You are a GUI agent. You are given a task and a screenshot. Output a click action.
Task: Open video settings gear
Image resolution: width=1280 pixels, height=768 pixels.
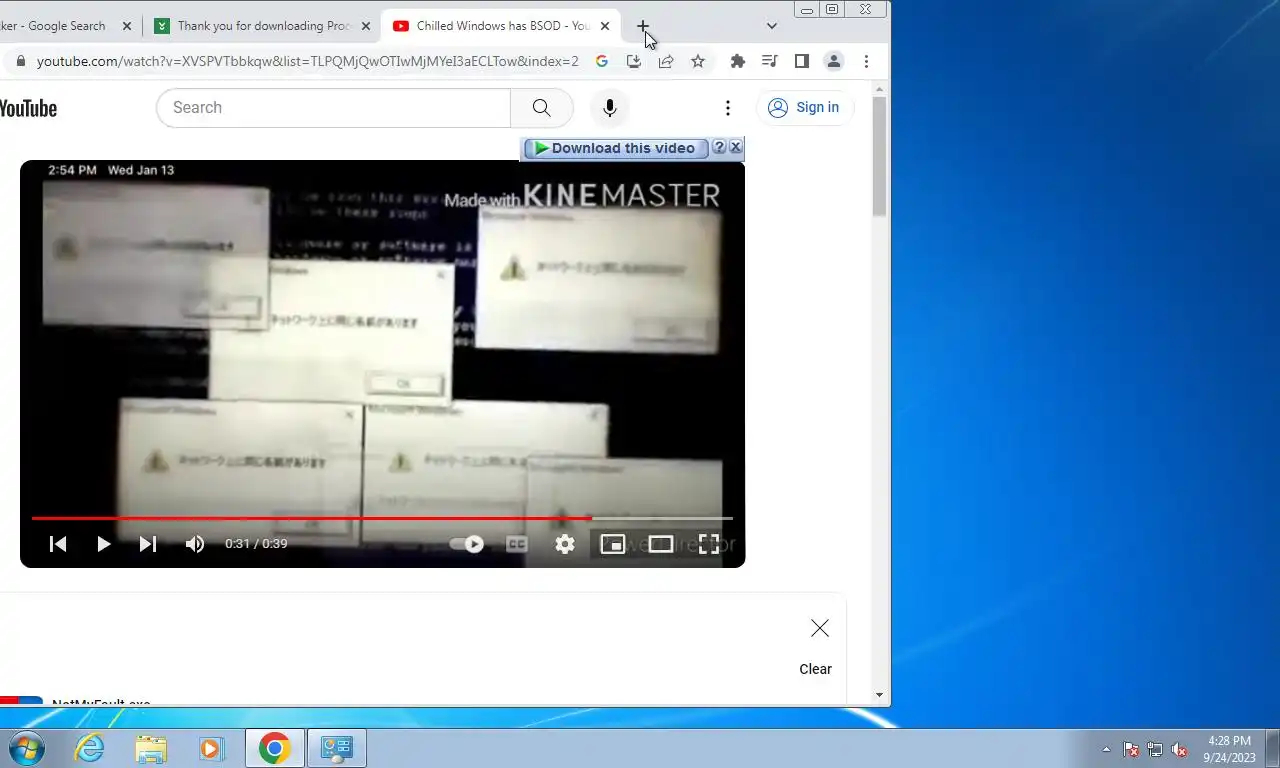565,544
